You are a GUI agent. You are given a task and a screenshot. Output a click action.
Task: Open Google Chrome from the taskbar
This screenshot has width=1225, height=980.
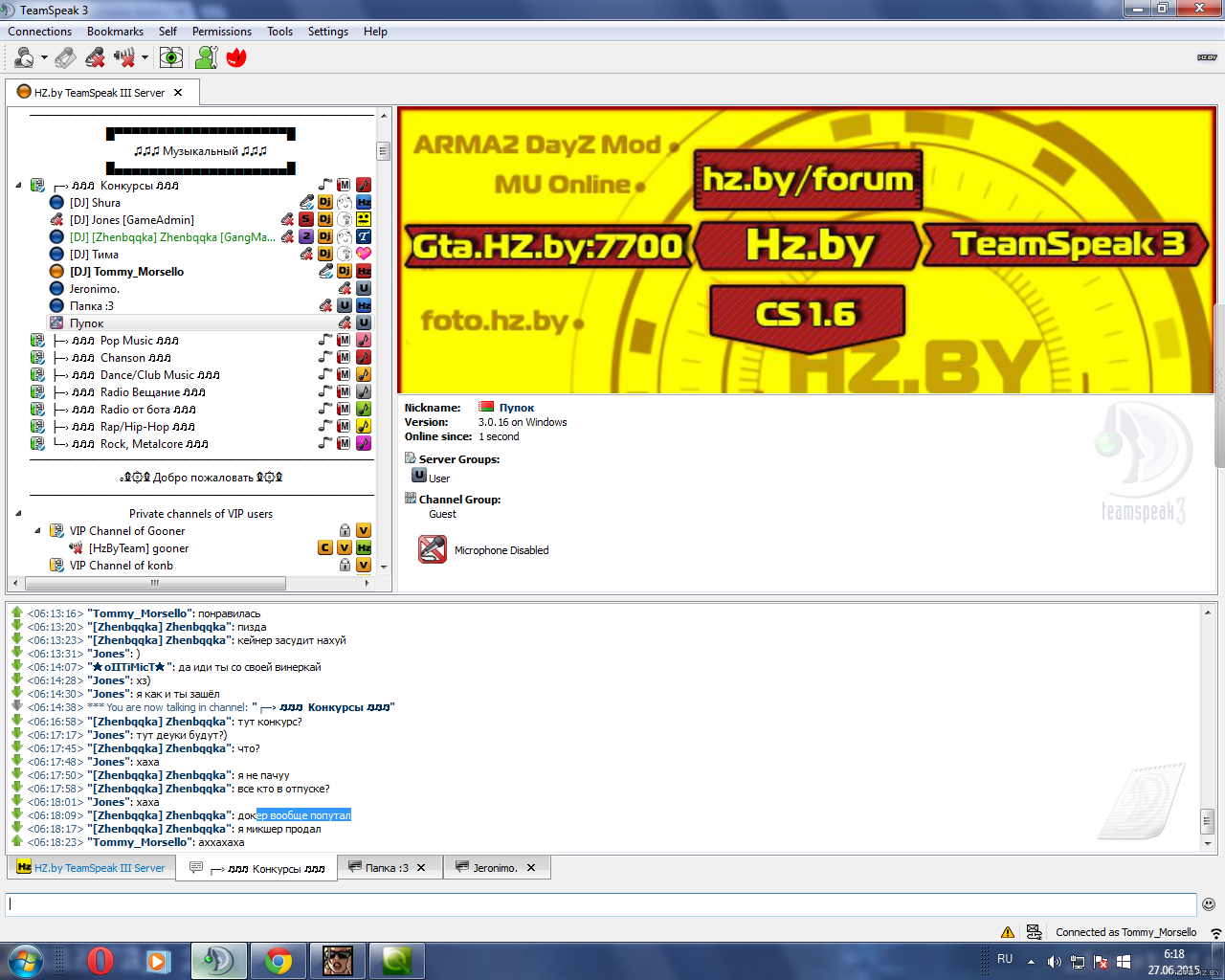tap(278, 960)
